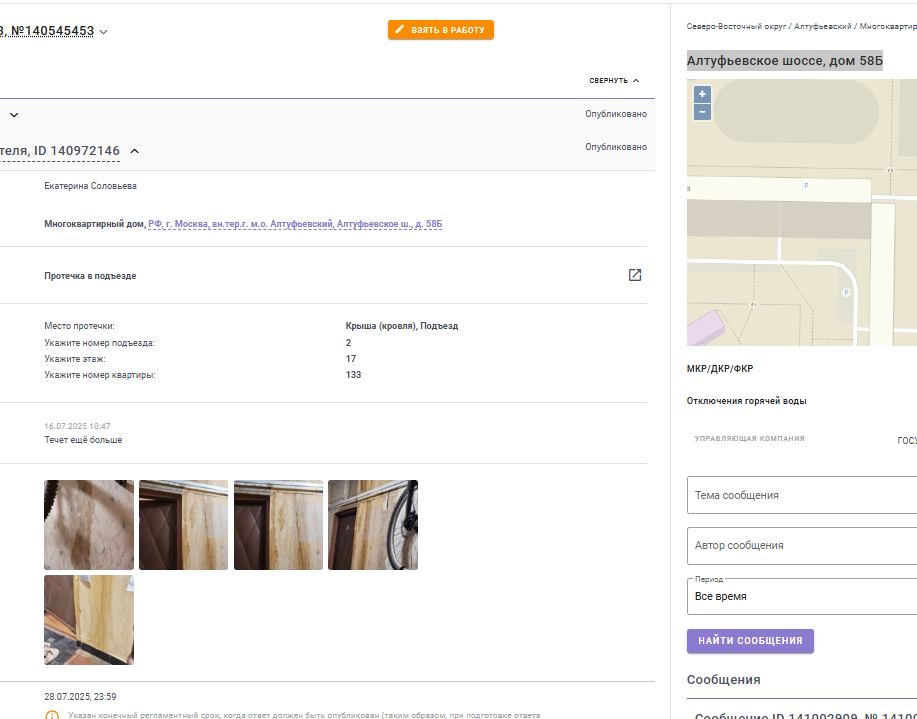The width and height of the screenshot is (917, 719).
Task: Open the second photo thumbnail with door
Action: (184, 525)
